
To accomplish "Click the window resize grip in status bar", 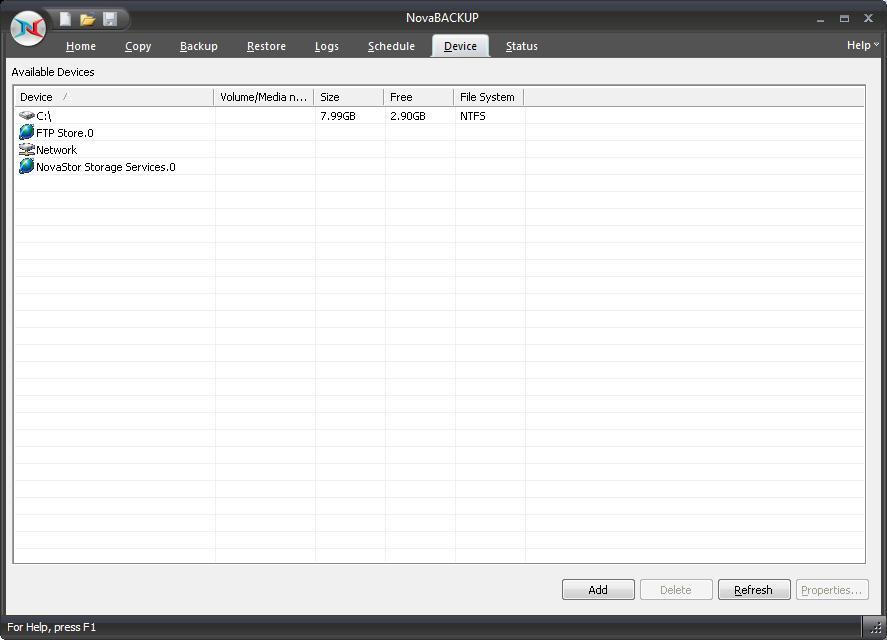I will pos(875,628).
